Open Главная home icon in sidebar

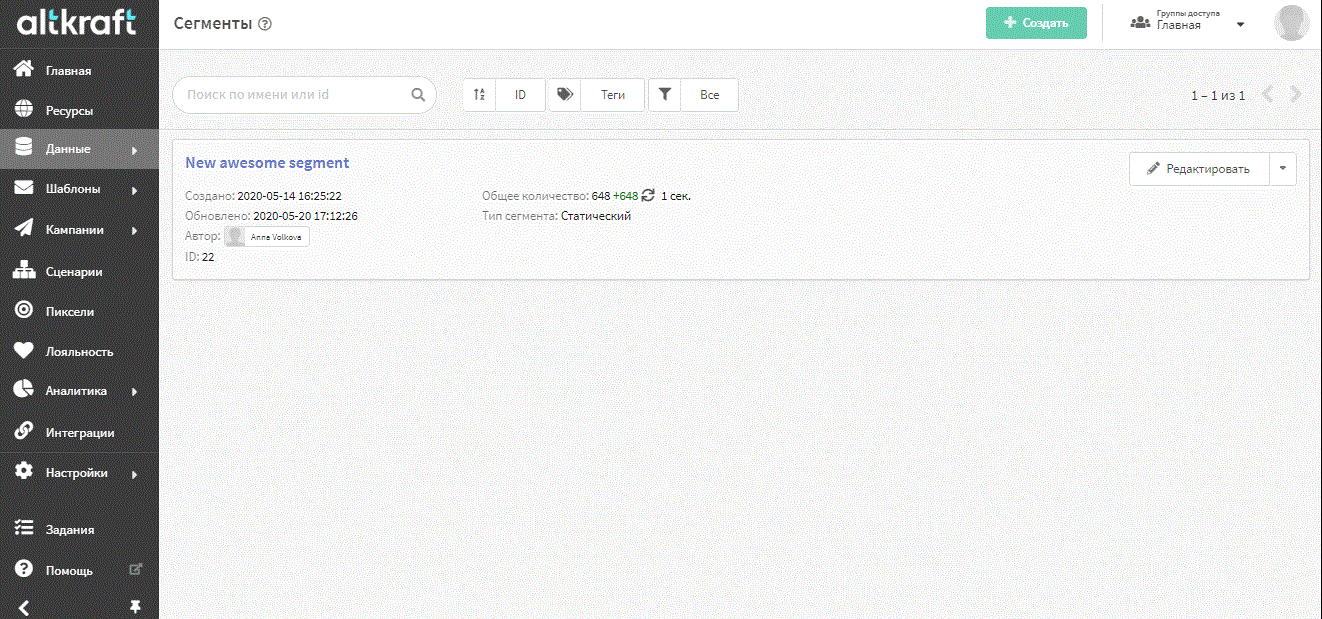(25, 70)
